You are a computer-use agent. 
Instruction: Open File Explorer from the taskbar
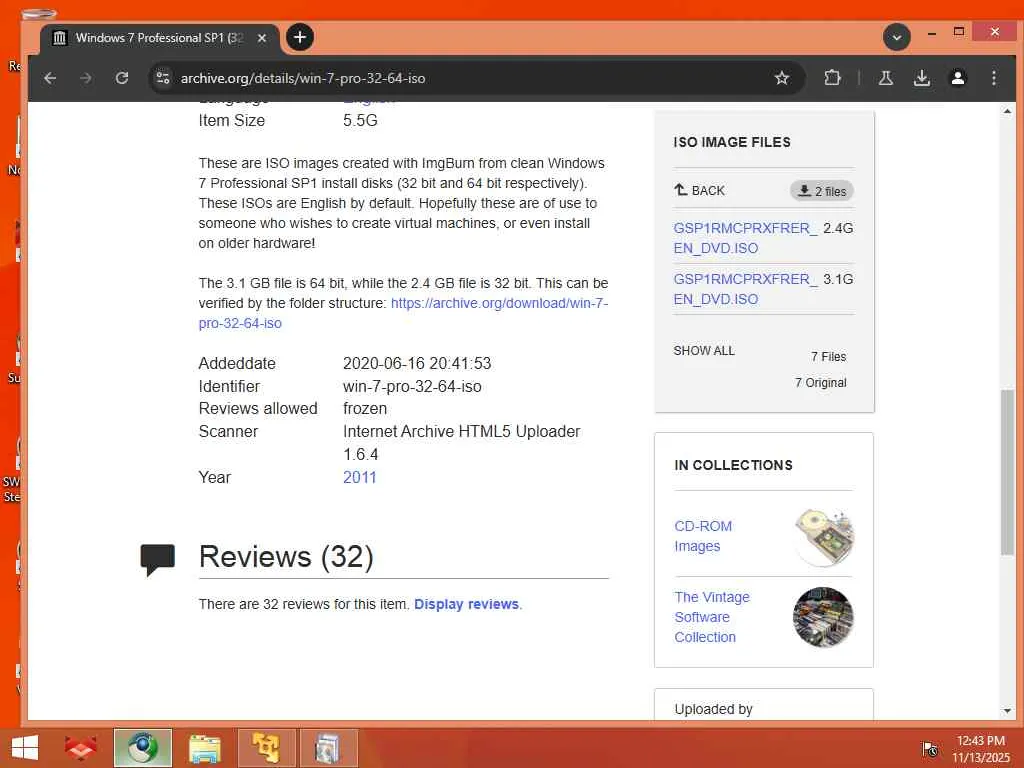pyautogui.click(x=204, y=748)
